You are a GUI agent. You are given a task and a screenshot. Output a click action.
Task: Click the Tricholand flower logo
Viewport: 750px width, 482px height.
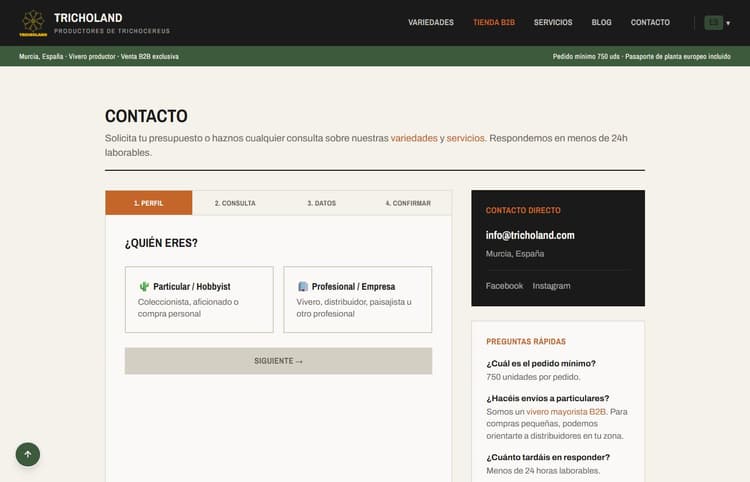tap(33, 23)
